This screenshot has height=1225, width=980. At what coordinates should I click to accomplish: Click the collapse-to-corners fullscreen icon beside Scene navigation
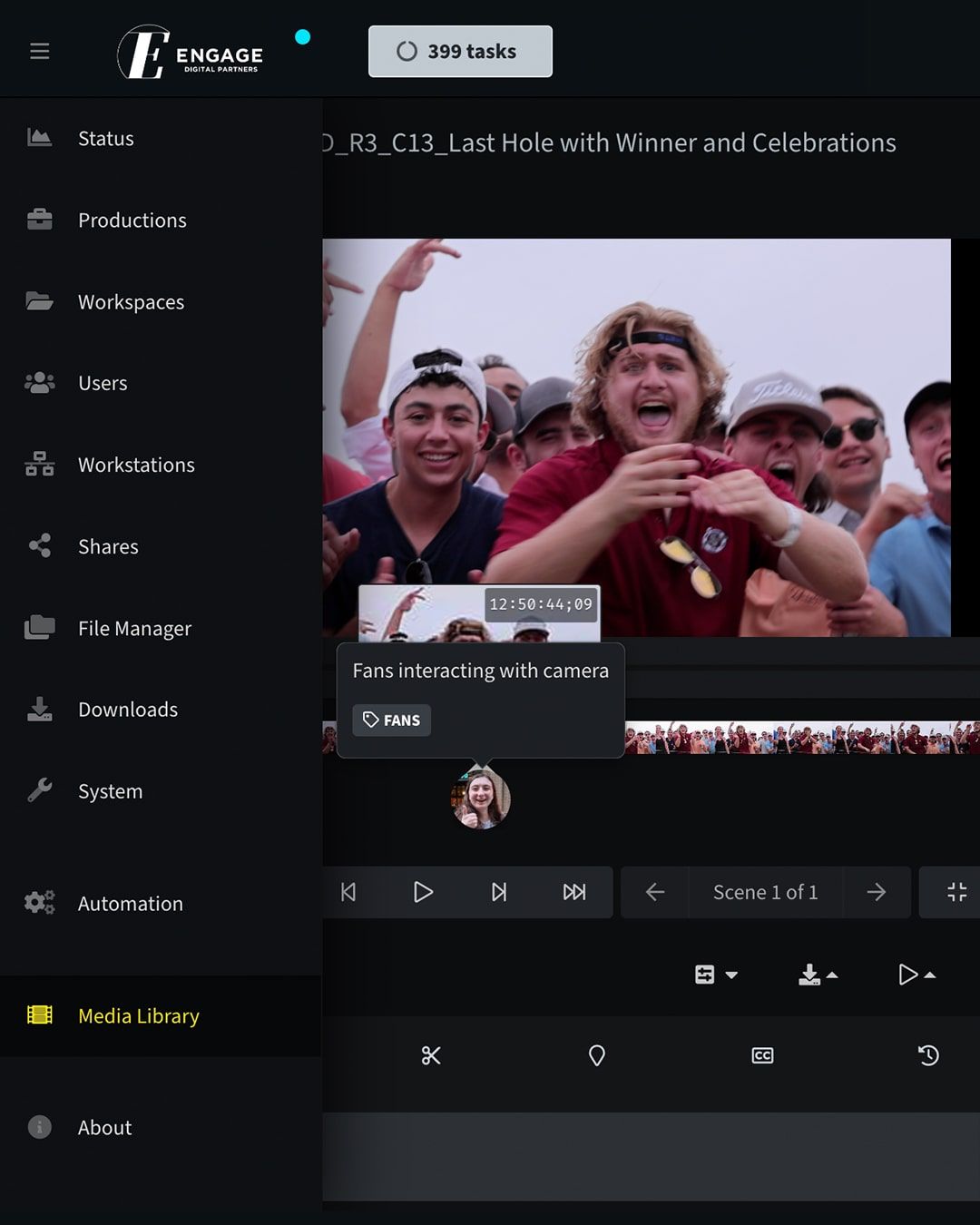click(959, 892)
